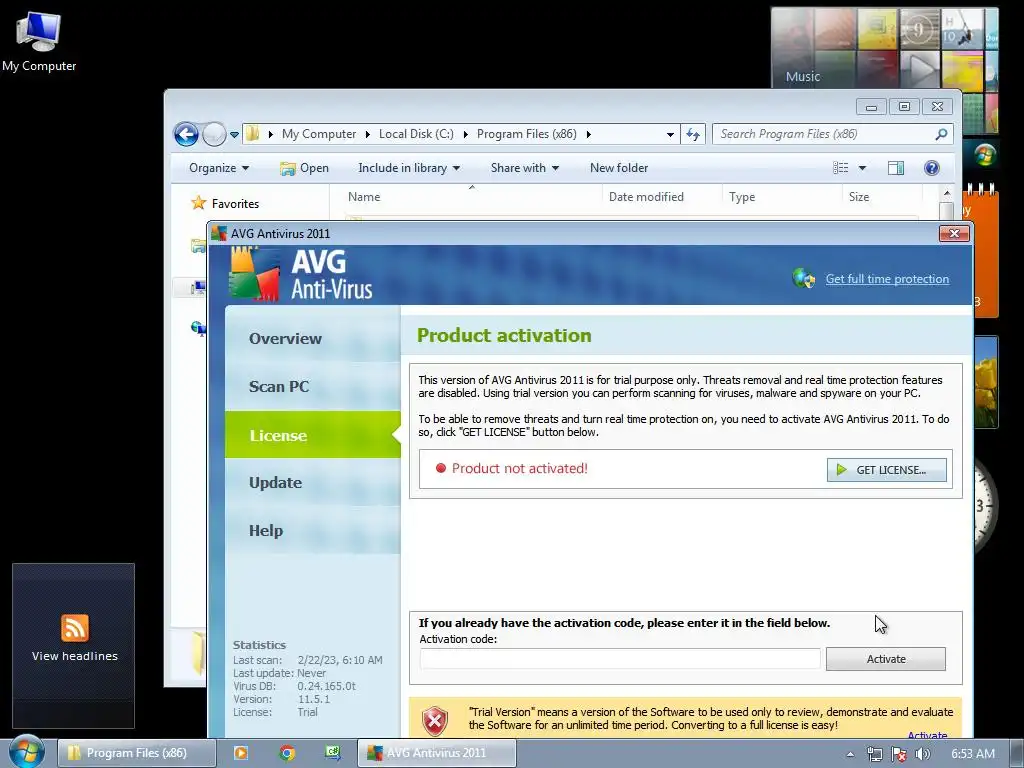Launch Chrome from taskbar
1024x768 pixels.
pyautogui.click(x=287, y=753)
